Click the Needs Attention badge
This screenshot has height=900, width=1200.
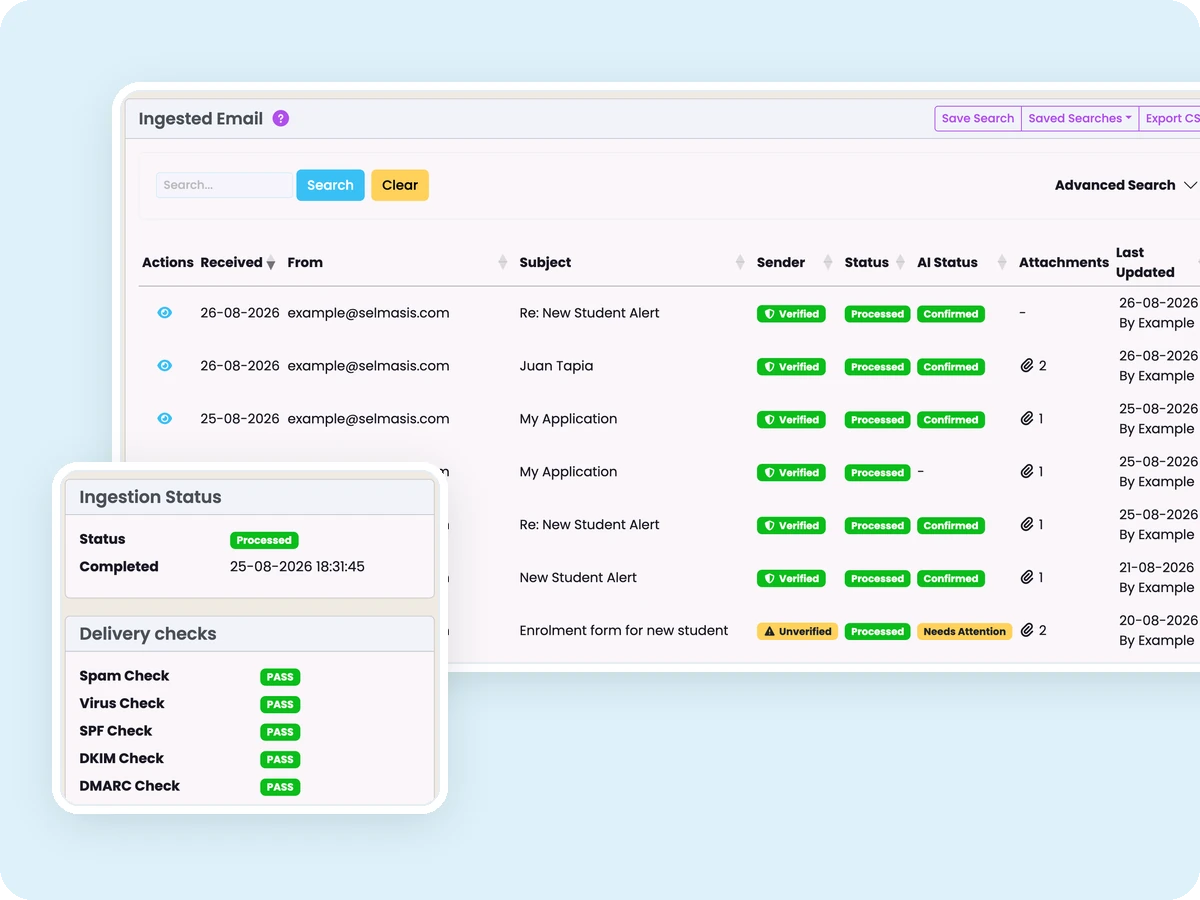(965, 632)
